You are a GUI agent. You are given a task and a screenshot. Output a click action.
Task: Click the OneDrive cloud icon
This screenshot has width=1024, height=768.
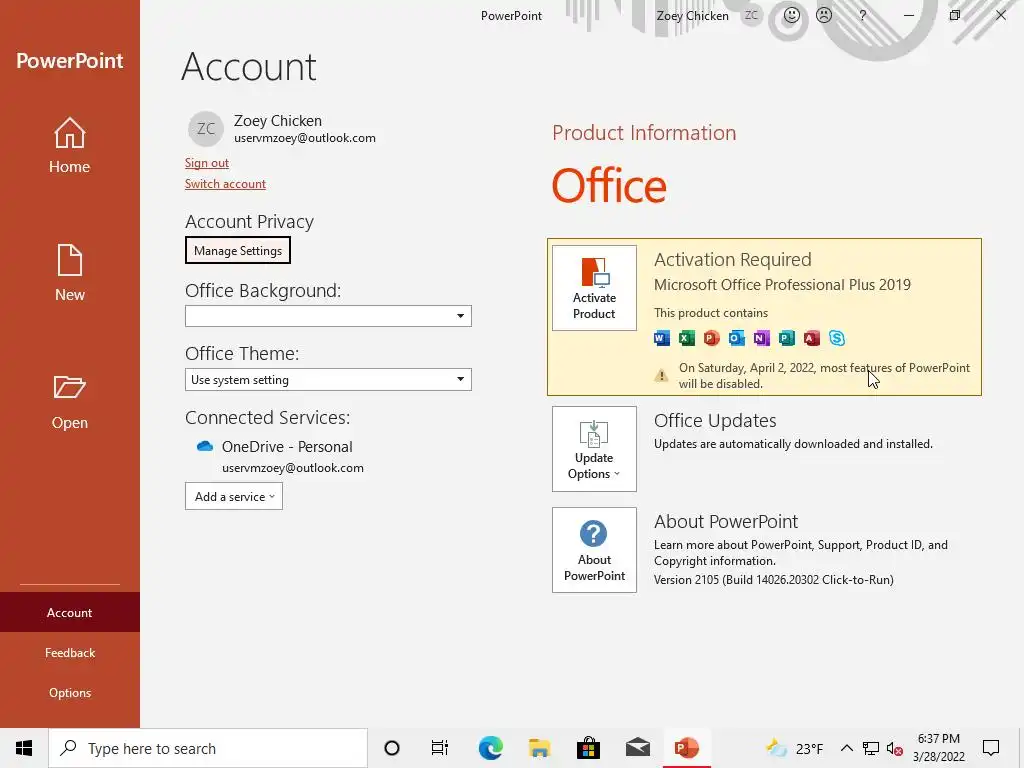click(x=205, y=446)
